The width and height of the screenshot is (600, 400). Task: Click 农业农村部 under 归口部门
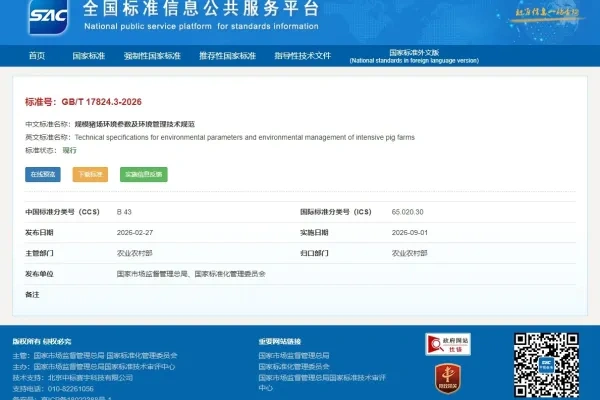[409, 253]
